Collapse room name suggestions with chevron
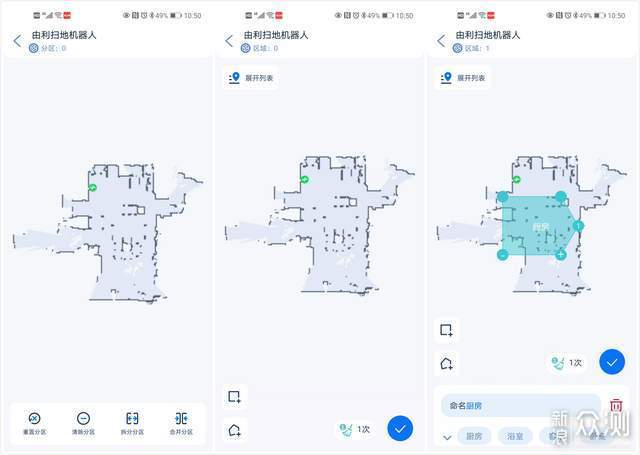 [447, 437]
